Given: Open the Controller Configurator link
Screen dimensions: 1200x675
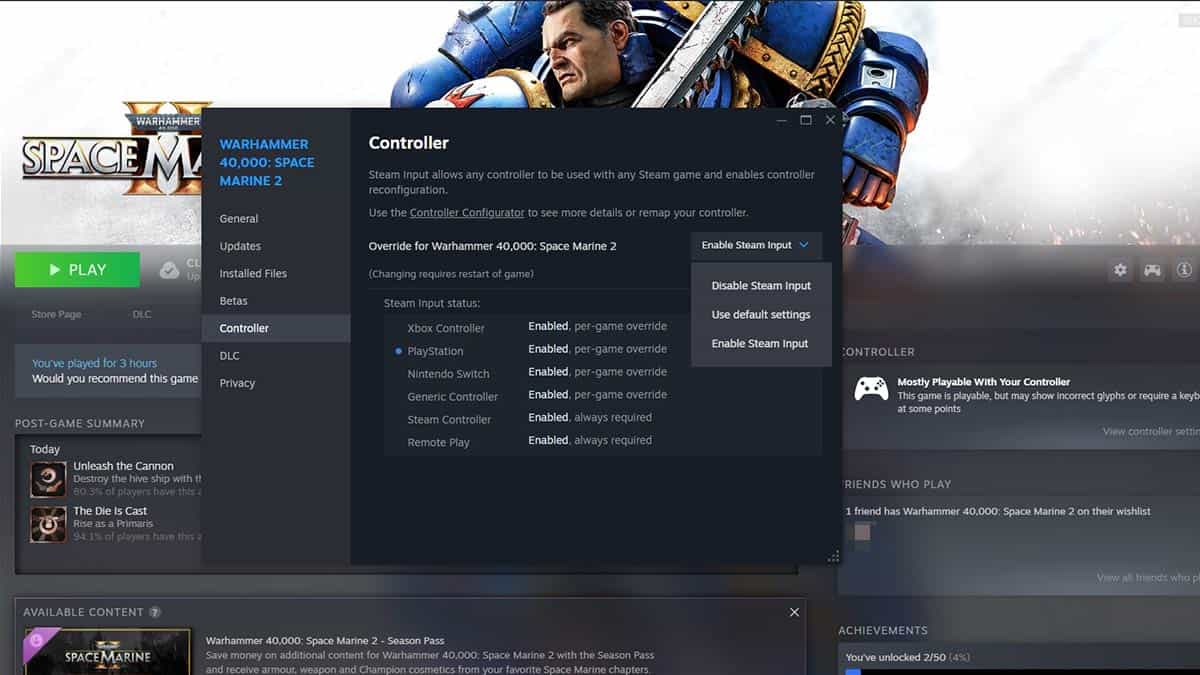Looking at the screenshot, I should click(x=467, y=213).
